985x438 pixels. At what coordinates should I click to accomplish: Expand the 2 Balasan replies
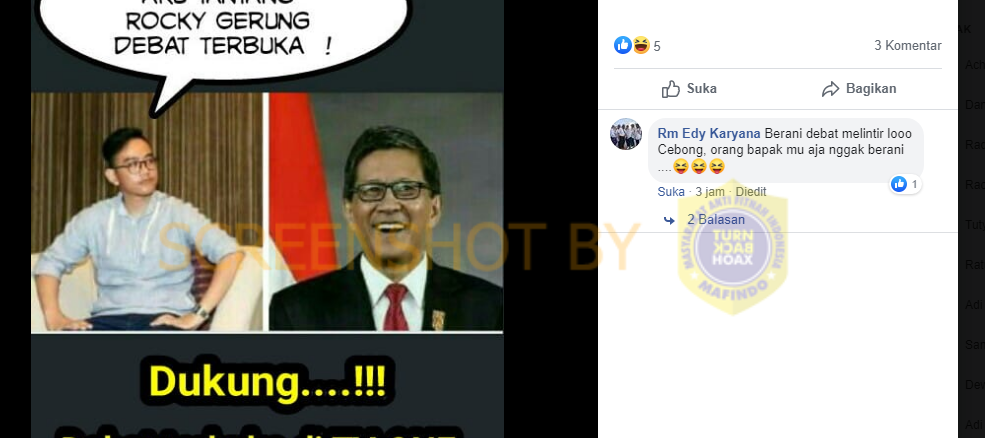click(716, 220)
